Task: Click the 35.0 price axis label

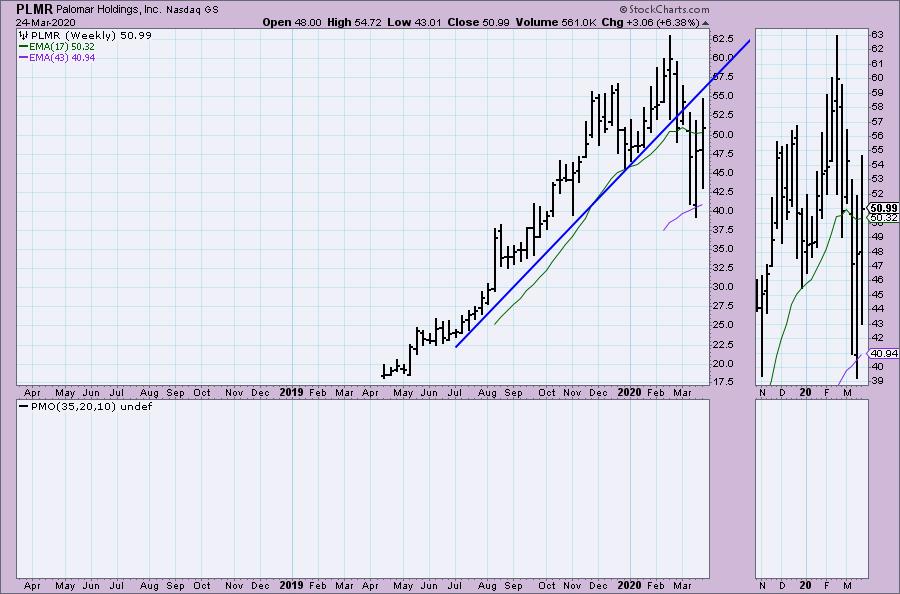Action: pyautogui.click(x=723, y=249)
